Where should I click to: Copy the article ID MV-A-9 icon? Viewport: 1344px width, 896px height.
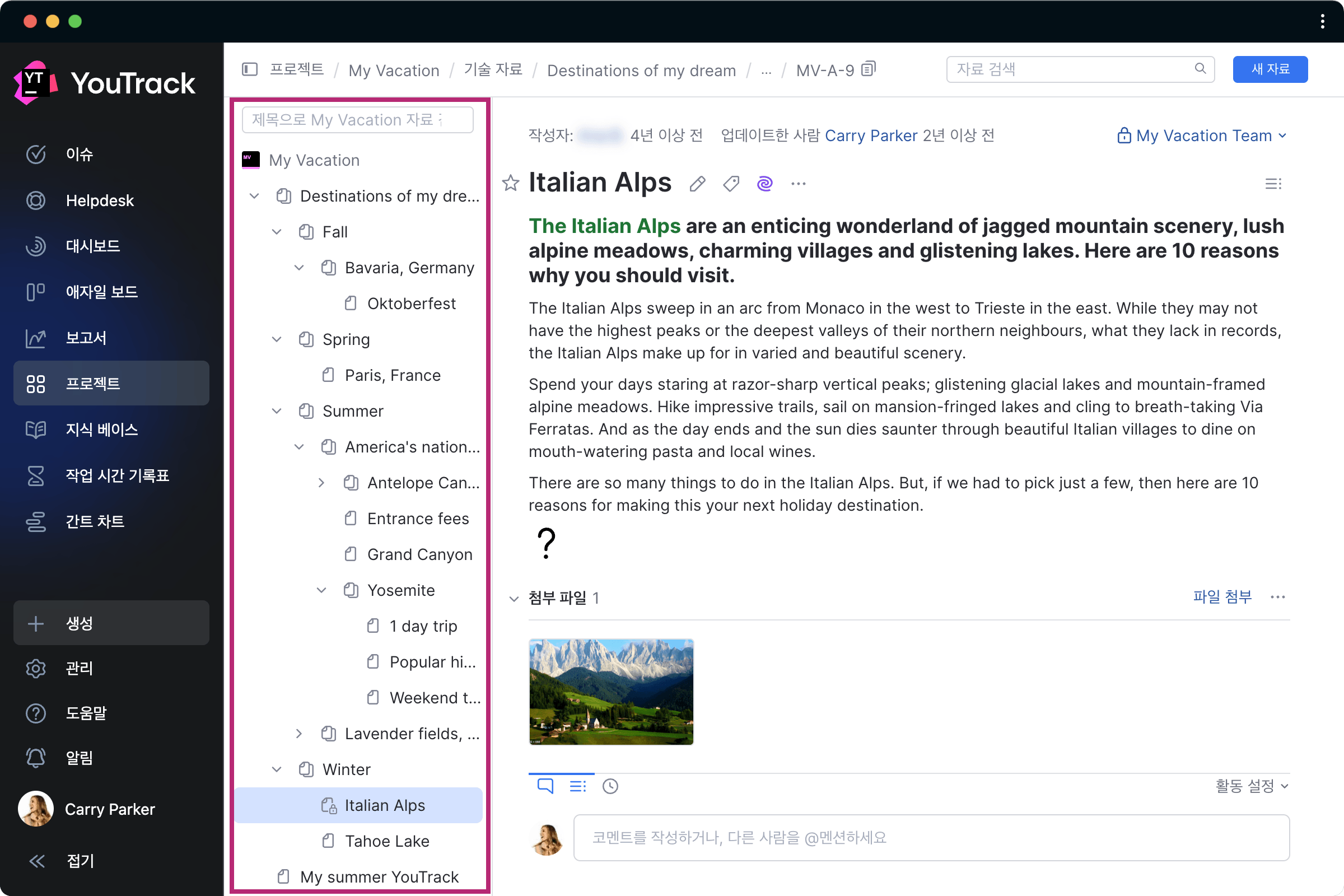[x=869, y=69]
